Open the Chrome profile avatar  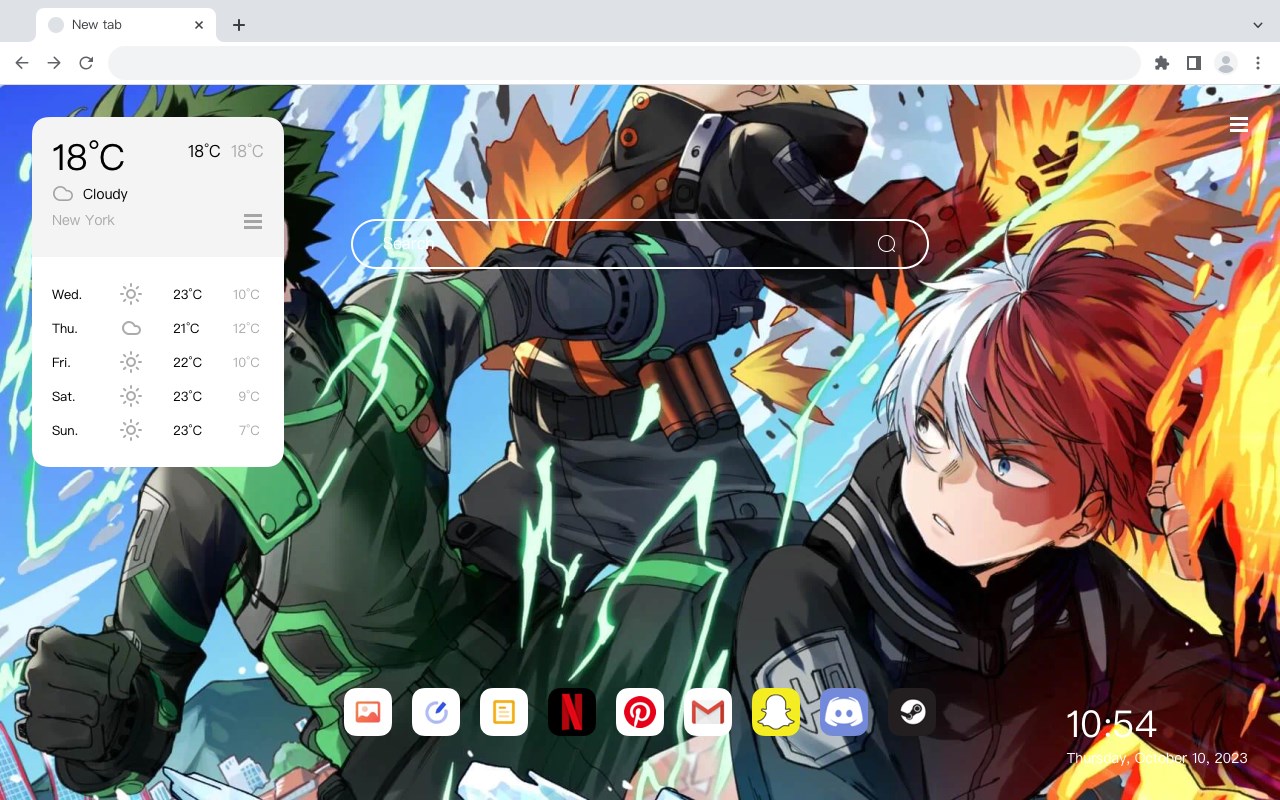click(1226, 63)
